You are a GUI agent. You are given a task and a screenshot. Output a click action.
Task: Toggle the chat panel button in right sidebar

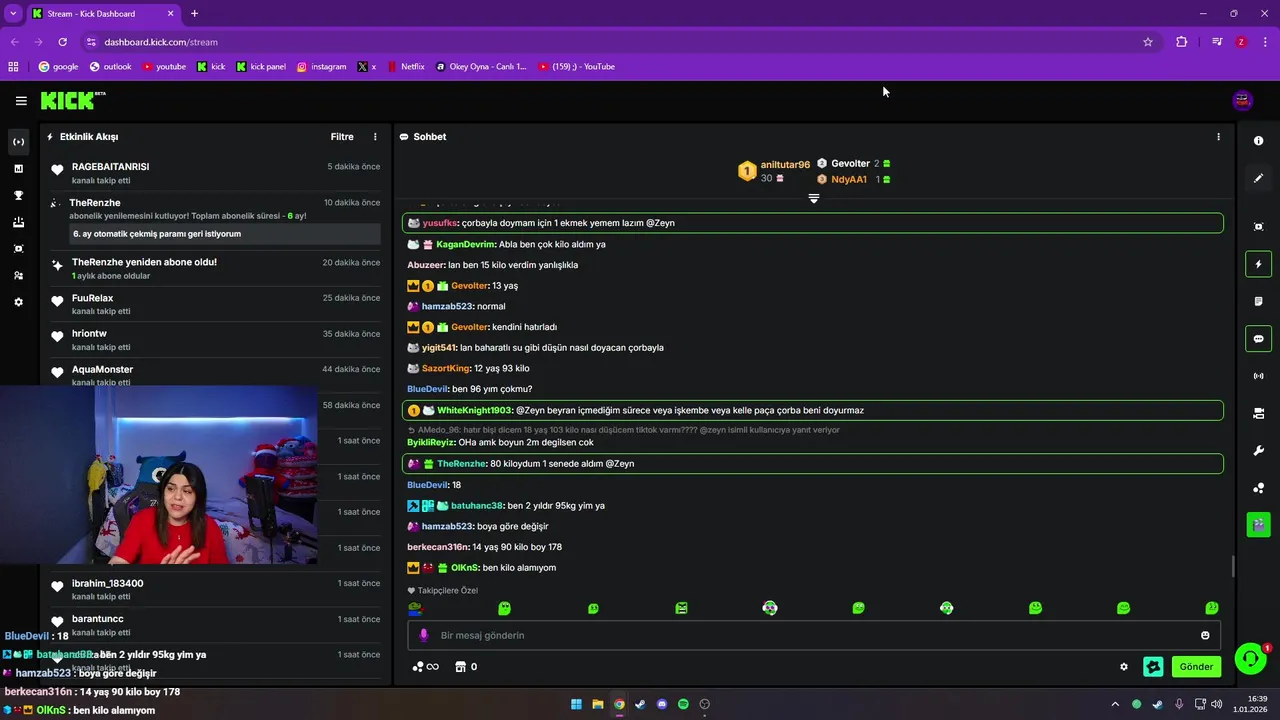coord(1258,339)
